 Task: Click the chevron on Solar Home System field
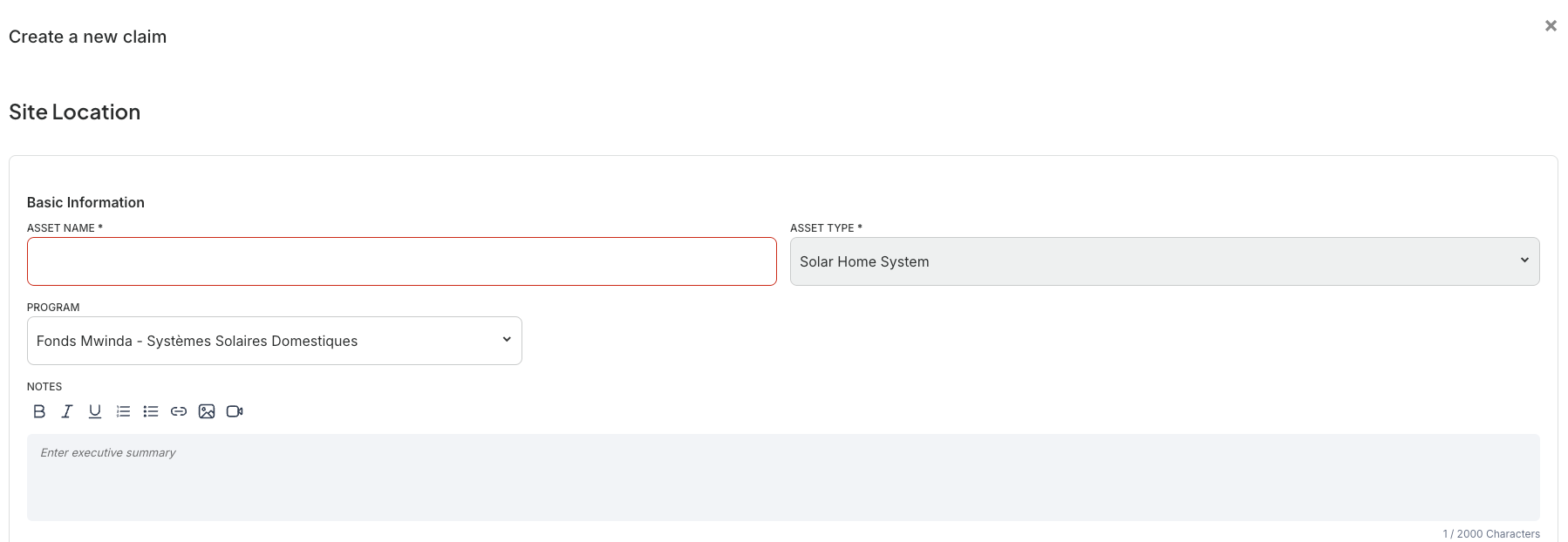point(1524,260)
